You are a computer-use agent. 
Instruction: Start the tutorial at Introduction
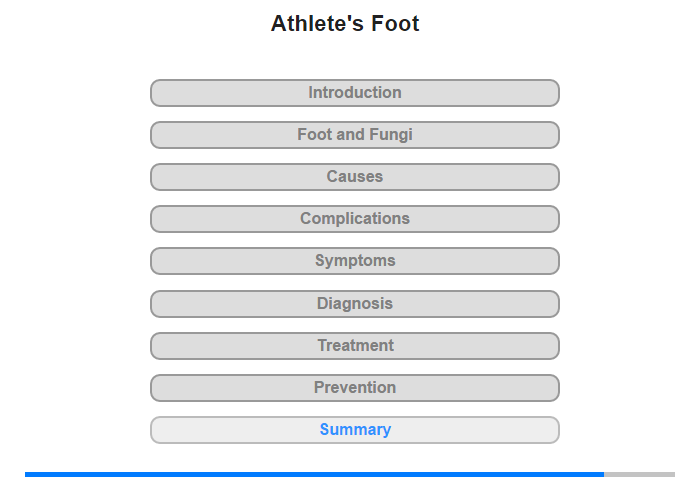tap(355, 93)
